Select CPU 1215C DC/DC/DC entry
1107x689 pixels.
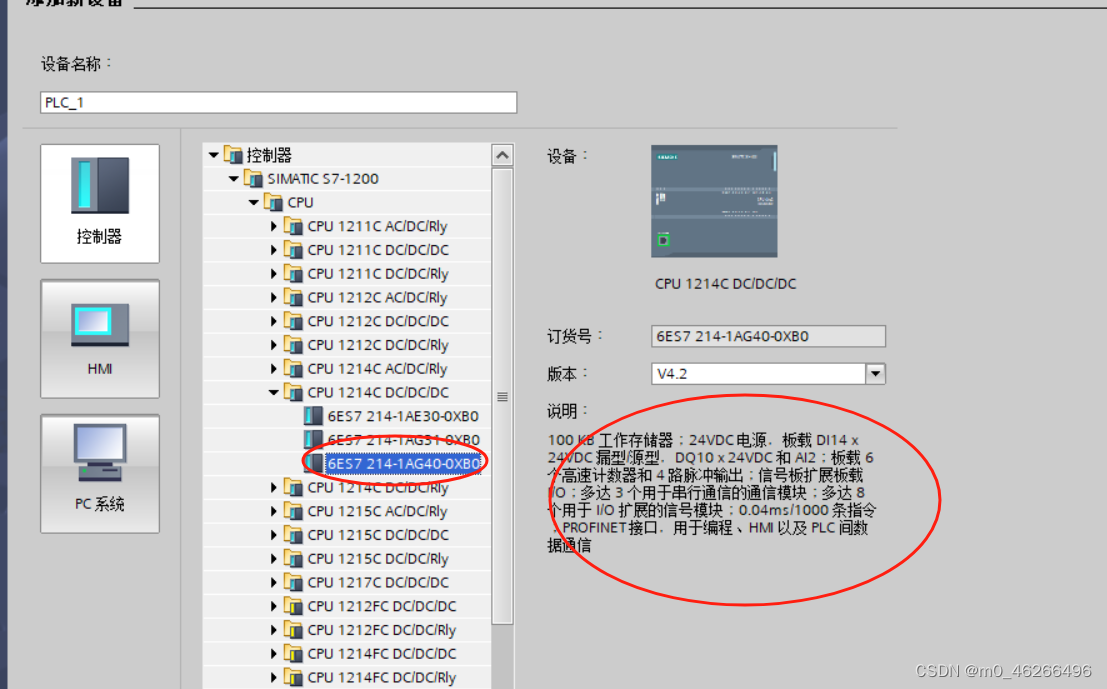pyautogui.click(x=378, y=535)
